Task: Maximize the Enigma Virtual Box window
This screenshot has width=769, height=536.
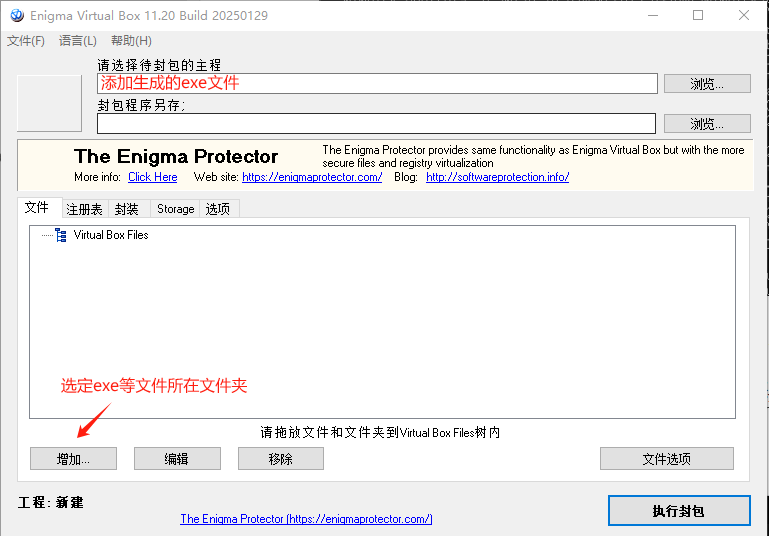Action: [x=698, y=15]
